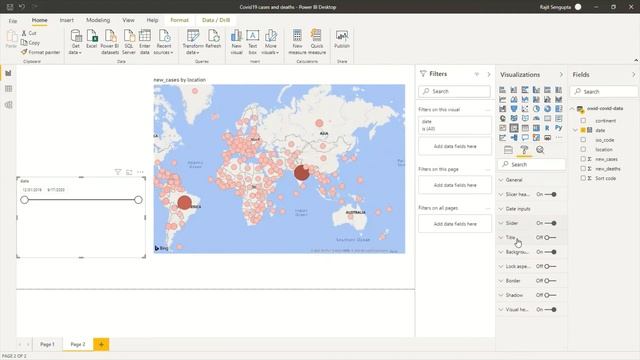Select the Decomposition tree visual
This screenshot has width=640, height=360.
coord(514,138)
